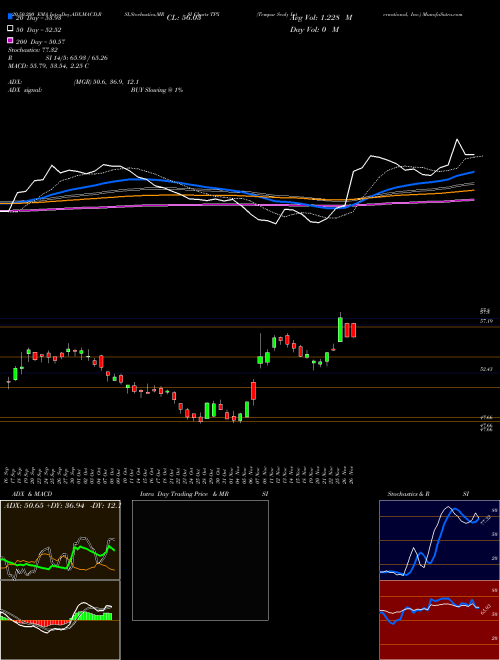
Task: Click the 57.19 price axis label
Action: pos(487,321)
